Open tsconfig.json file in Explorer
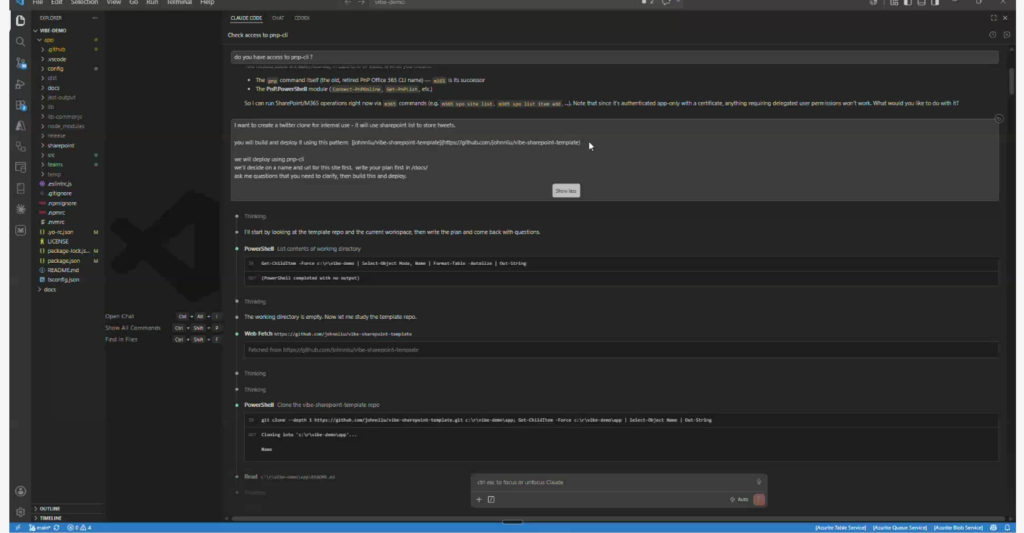This screenshot has width=1024, height=533. click(63, 280)
